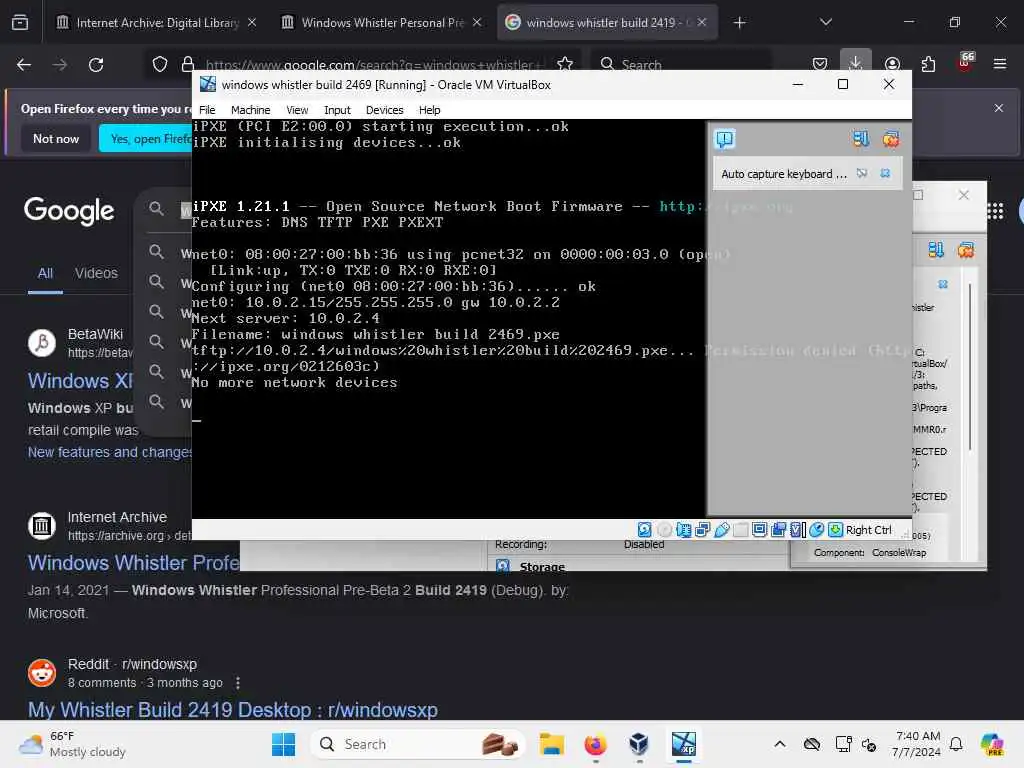Toggle the VirtualBox notification center icon
Screen dimensions: 1024x768
[x=725, y=139]
